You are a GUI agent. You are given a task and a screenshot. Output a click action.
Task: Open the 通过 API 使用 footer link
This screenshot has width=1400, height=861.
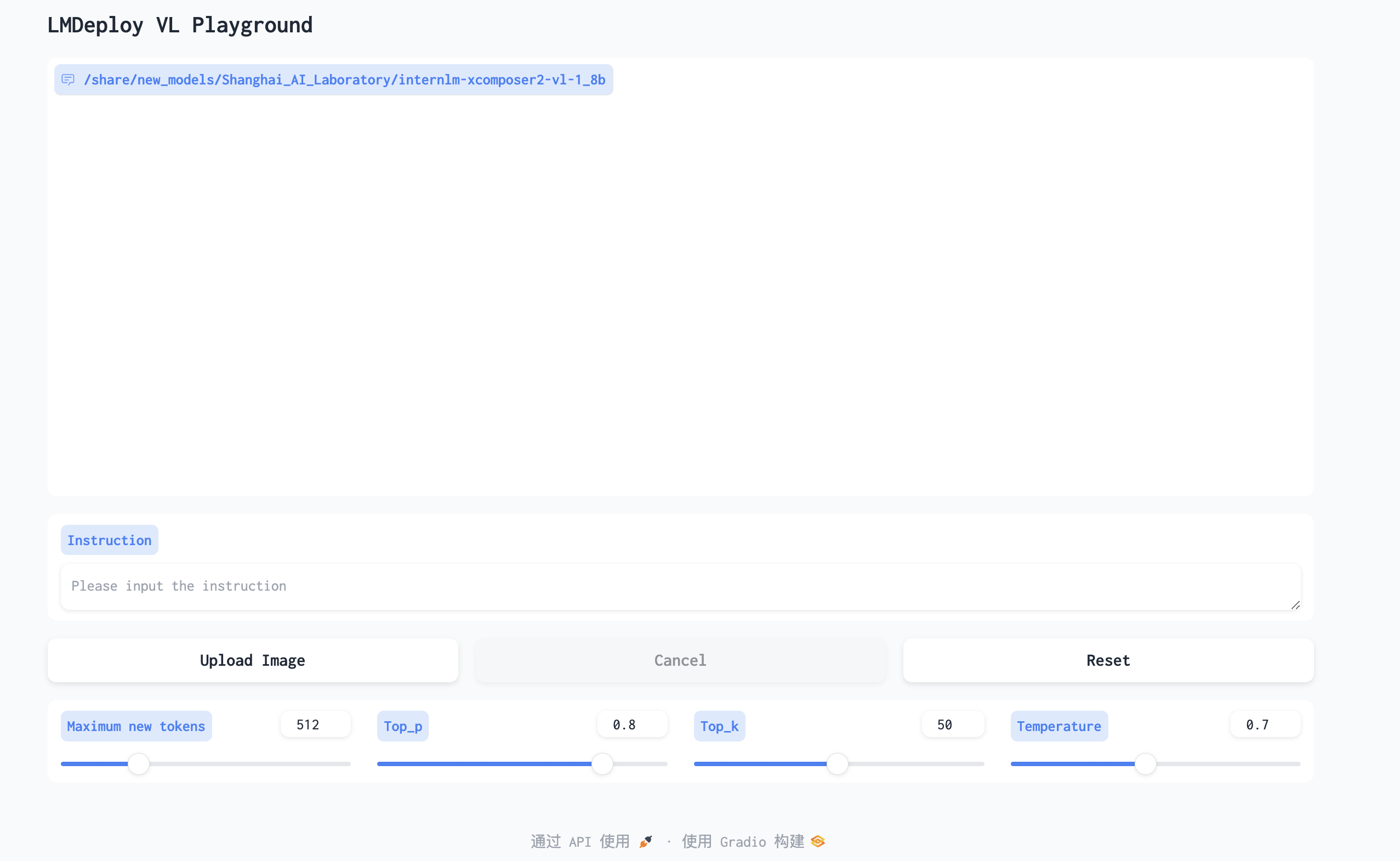point(581,842)
